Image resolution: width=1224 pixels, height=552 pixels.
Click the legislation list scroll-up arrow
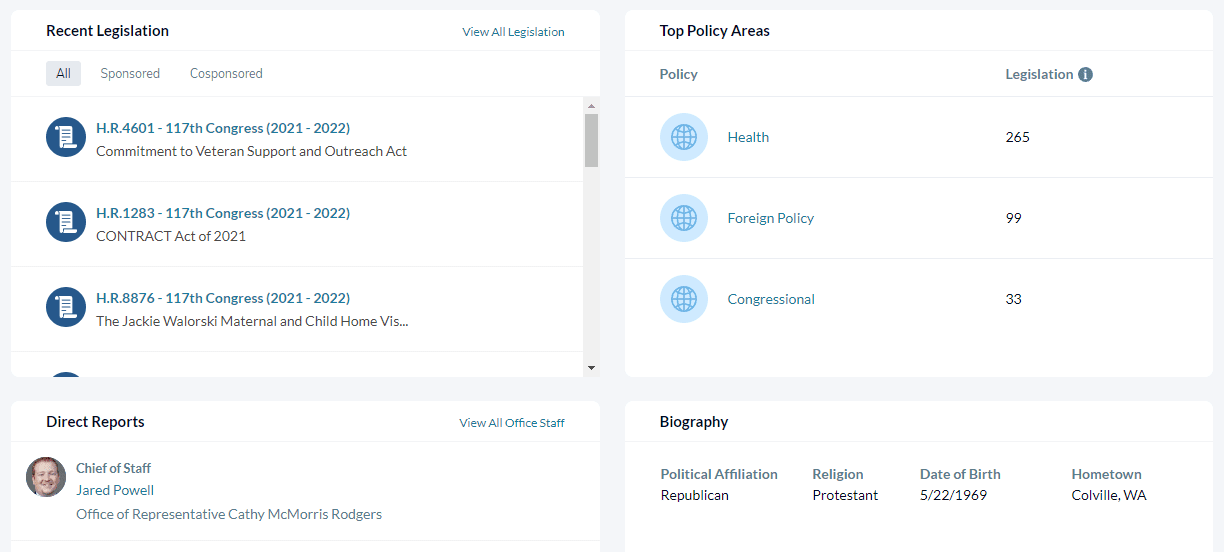591,106
